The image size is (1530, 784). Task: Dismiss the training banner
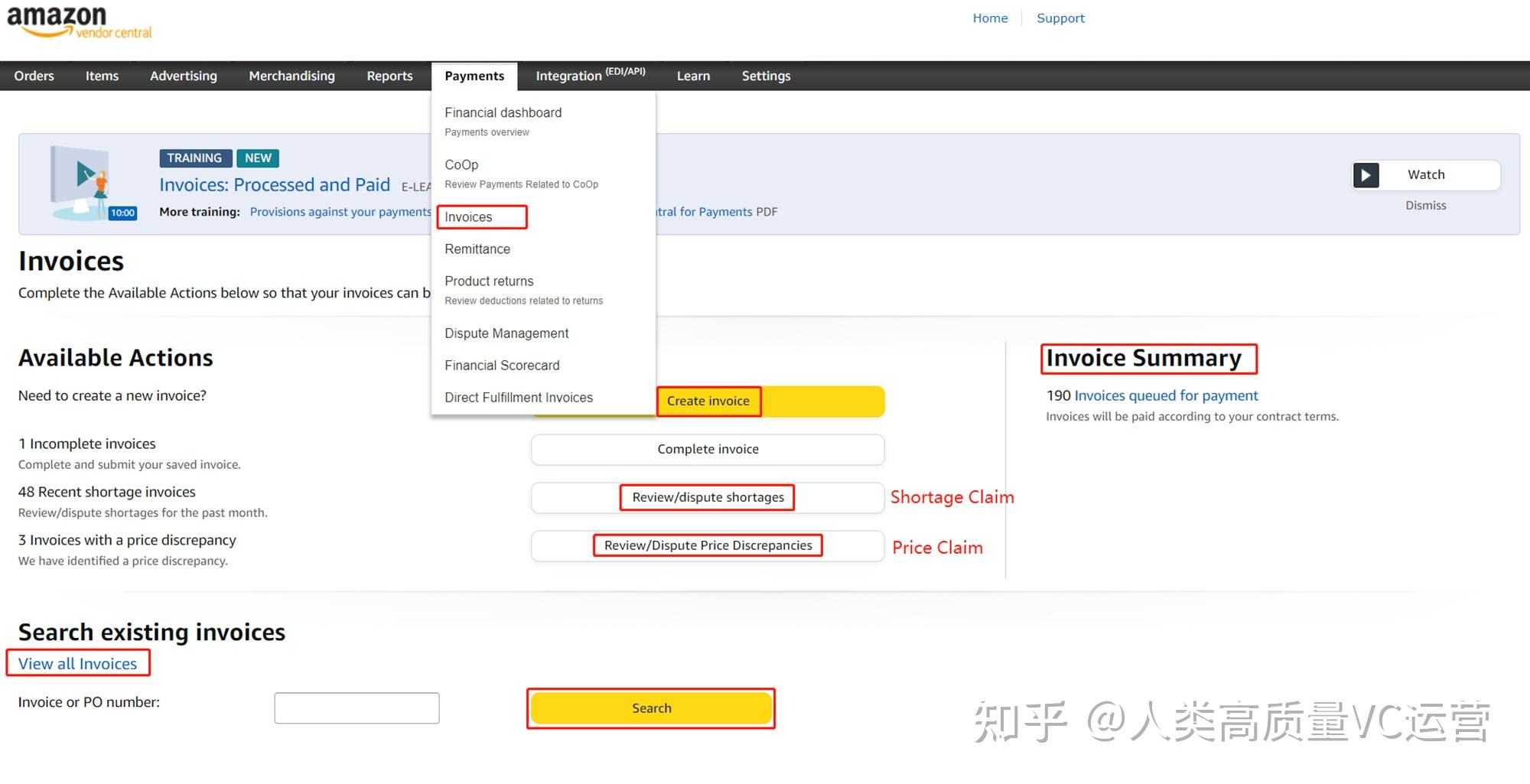[1424, 205]
